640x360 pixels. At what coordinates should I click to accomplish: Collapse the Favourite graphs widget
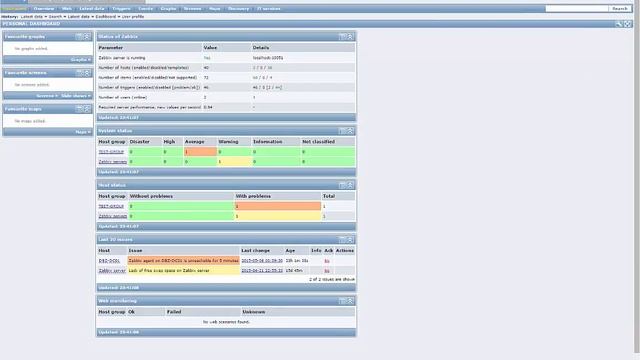click(x=87, y=37)
